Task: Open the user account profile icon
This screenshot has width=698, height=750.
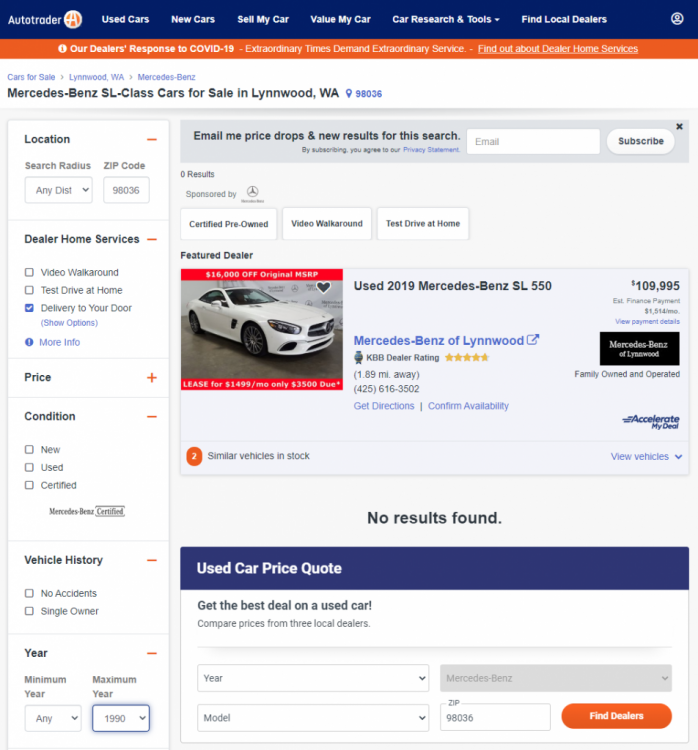Action: point(677,19)
